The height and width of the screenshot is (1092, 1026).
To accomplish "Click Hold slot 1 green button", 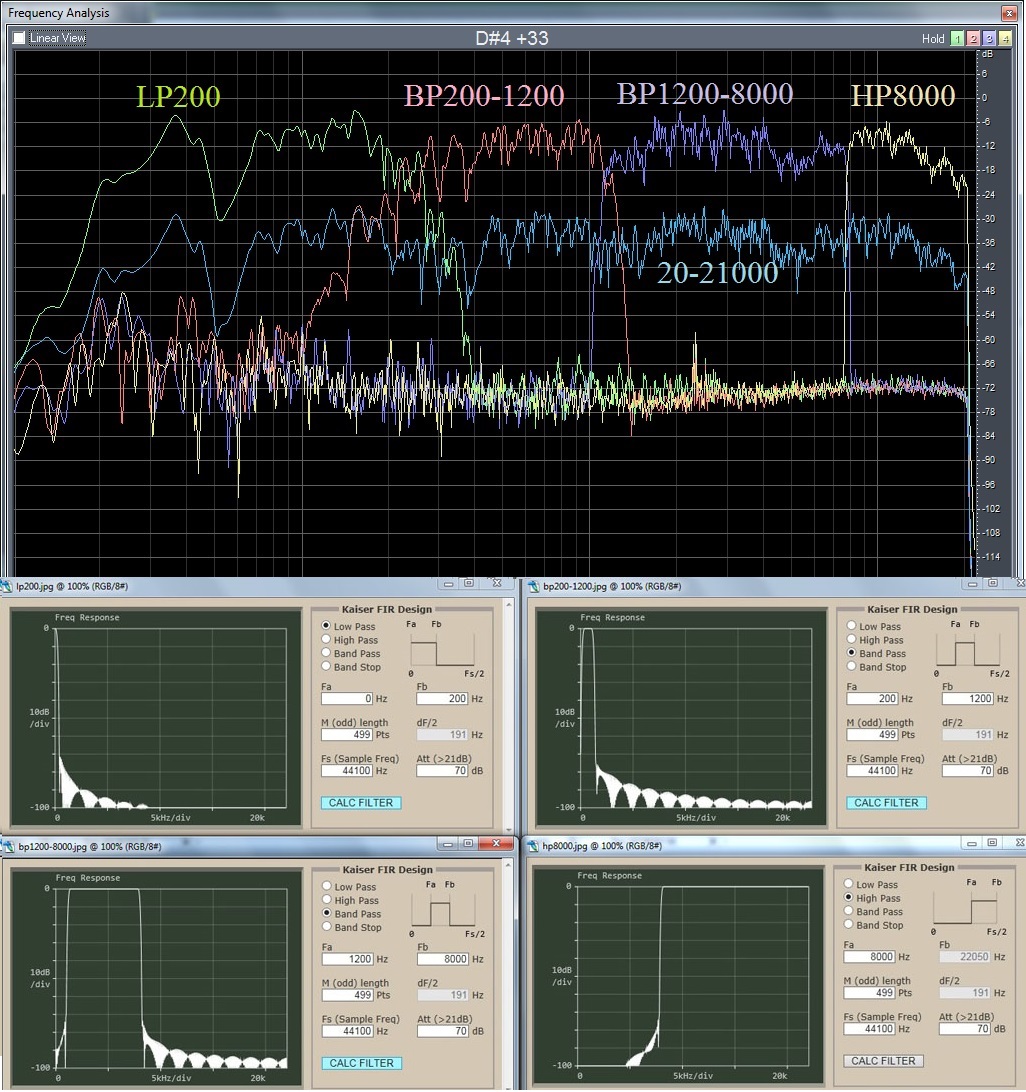I will click(957, 39).
